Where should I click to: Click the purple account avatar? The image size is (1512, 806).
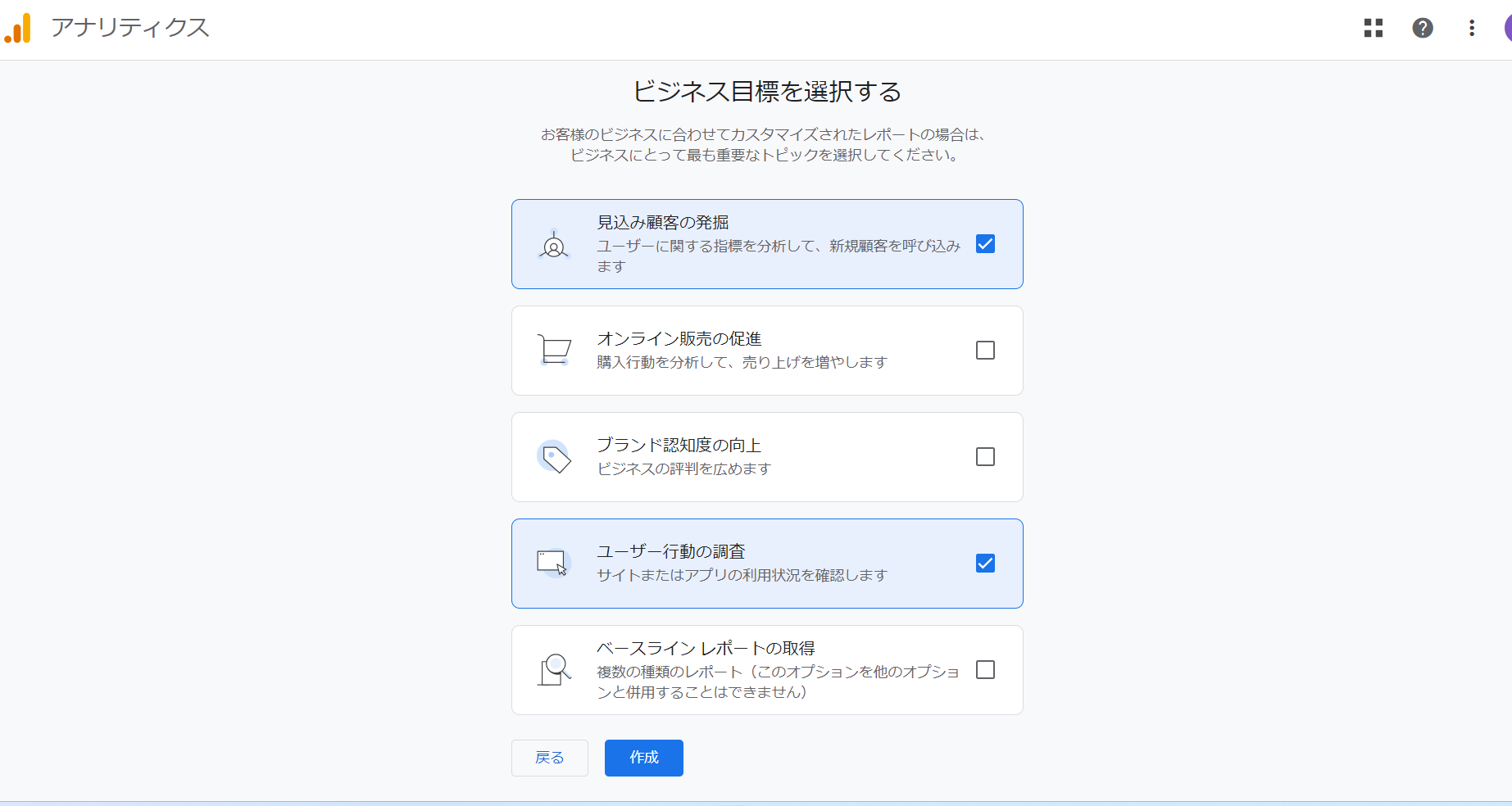click(1508, 28)
